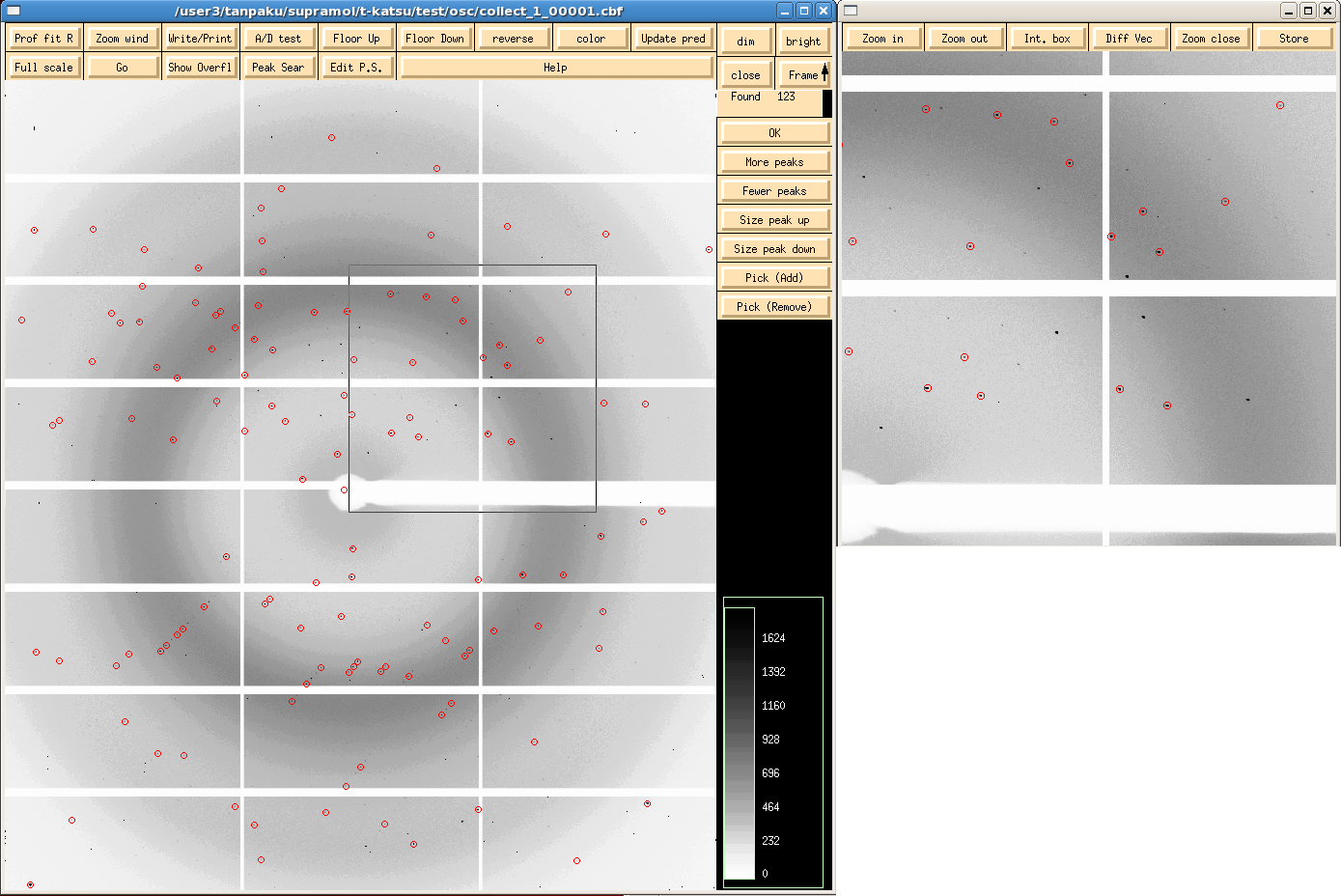
Task: Click the Zoom wind toolbar button
Action: click(x=122, y=39)
